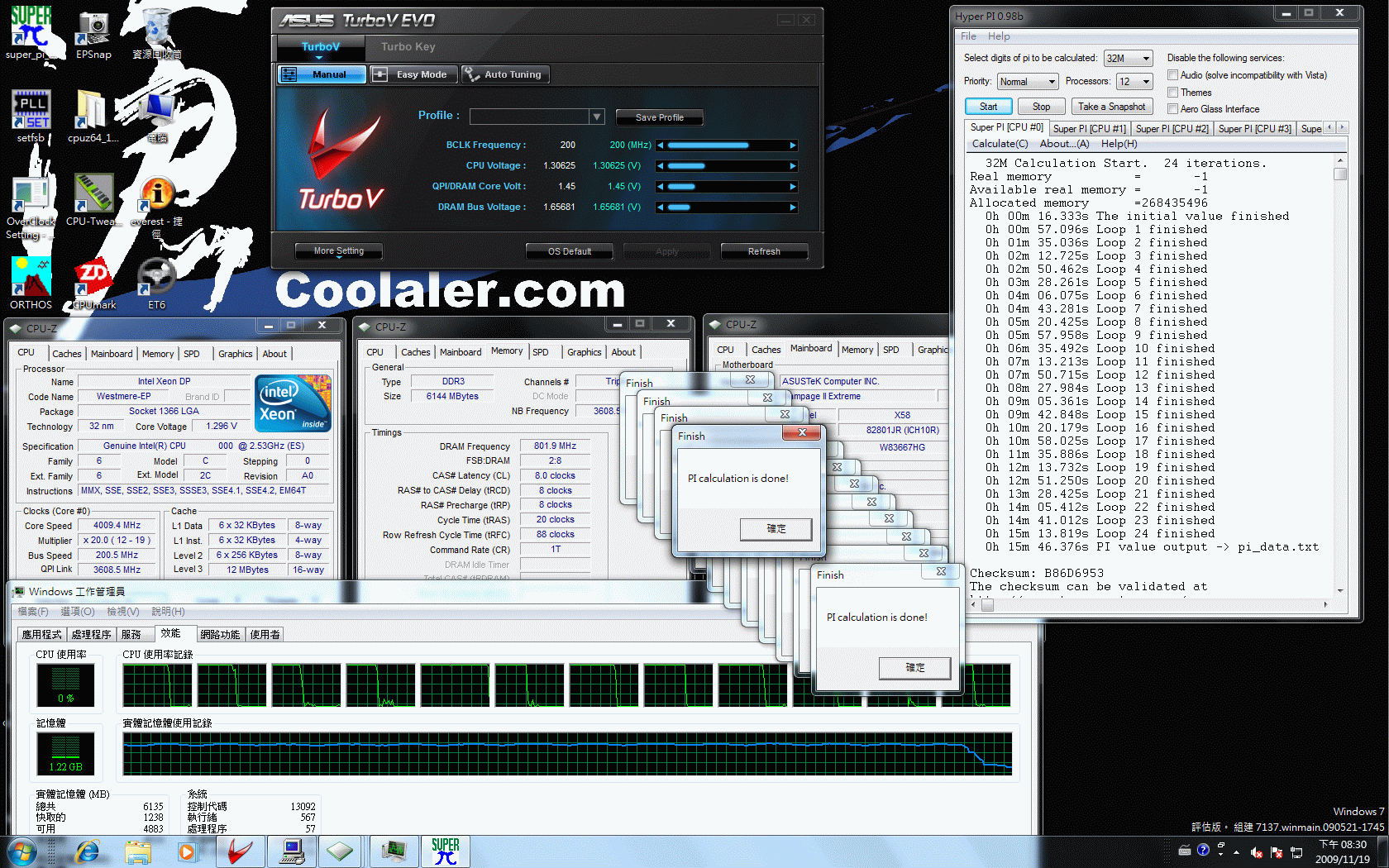The height and width of the screenshot is (868, 1389).
Task: Click the muted volume tray icon
Action: (1257, 851)
